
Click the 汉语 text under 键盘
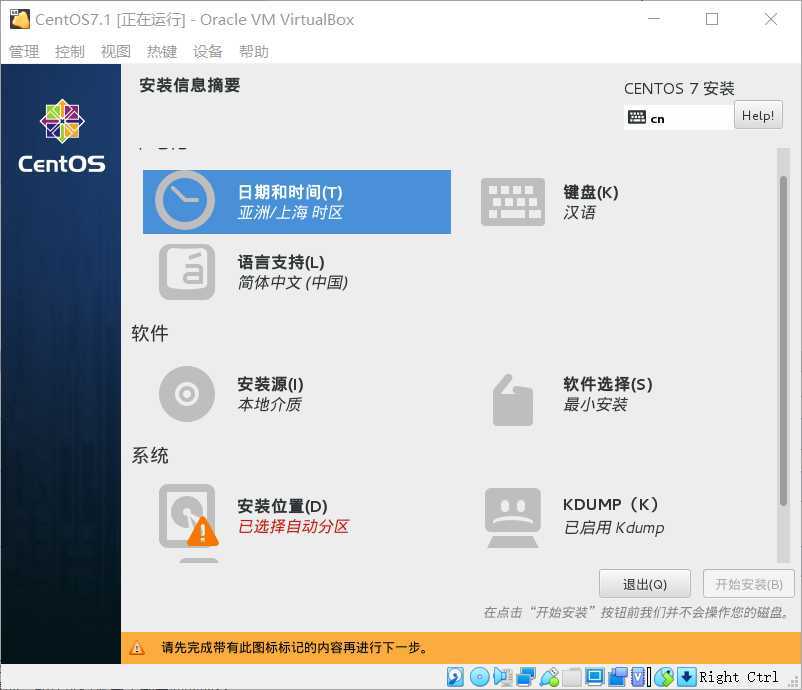tap(579, 213)
